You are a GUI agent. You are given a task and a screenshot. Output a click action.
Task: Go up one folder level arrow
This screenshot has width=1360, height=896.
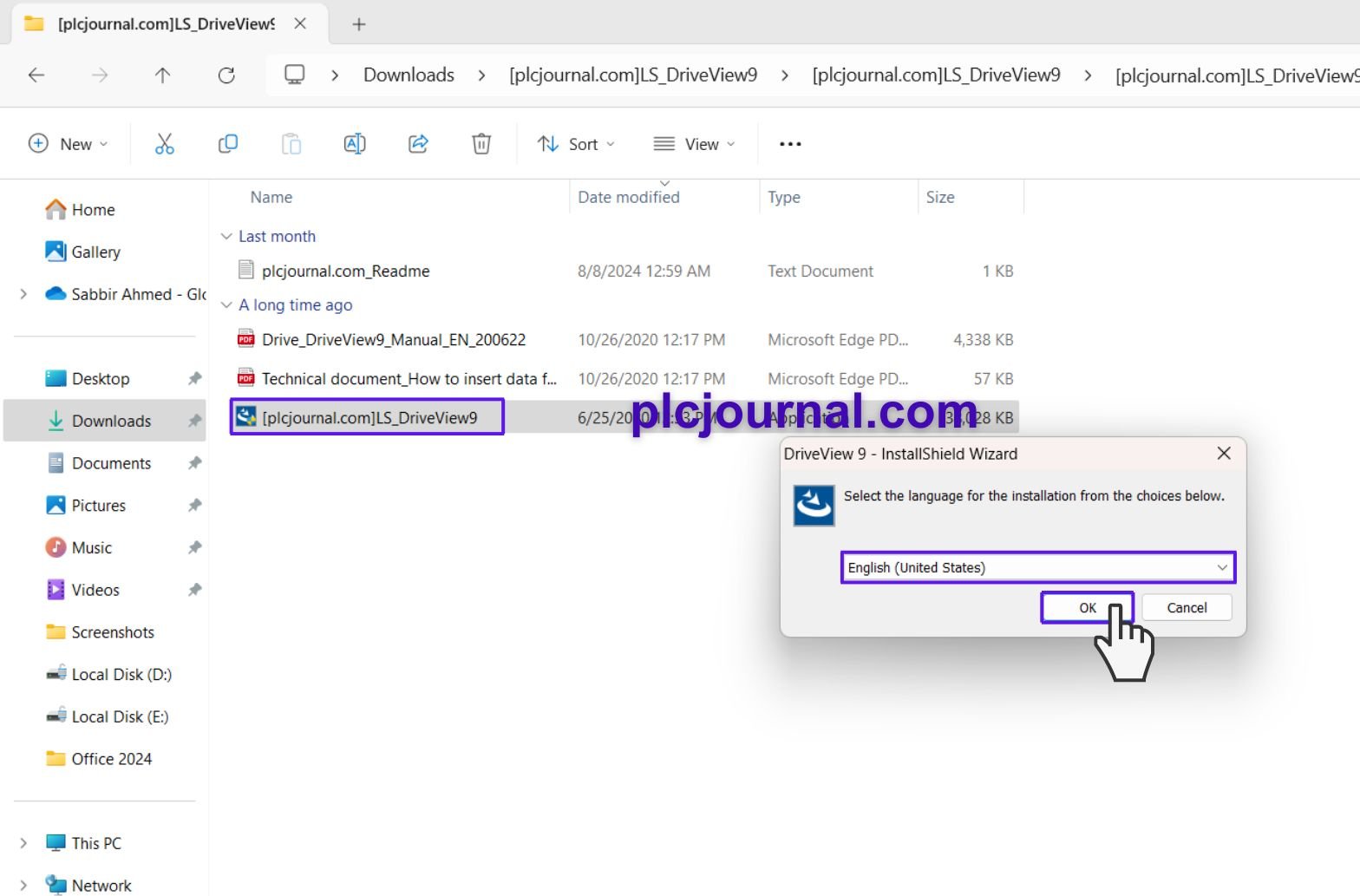(162, 75)
